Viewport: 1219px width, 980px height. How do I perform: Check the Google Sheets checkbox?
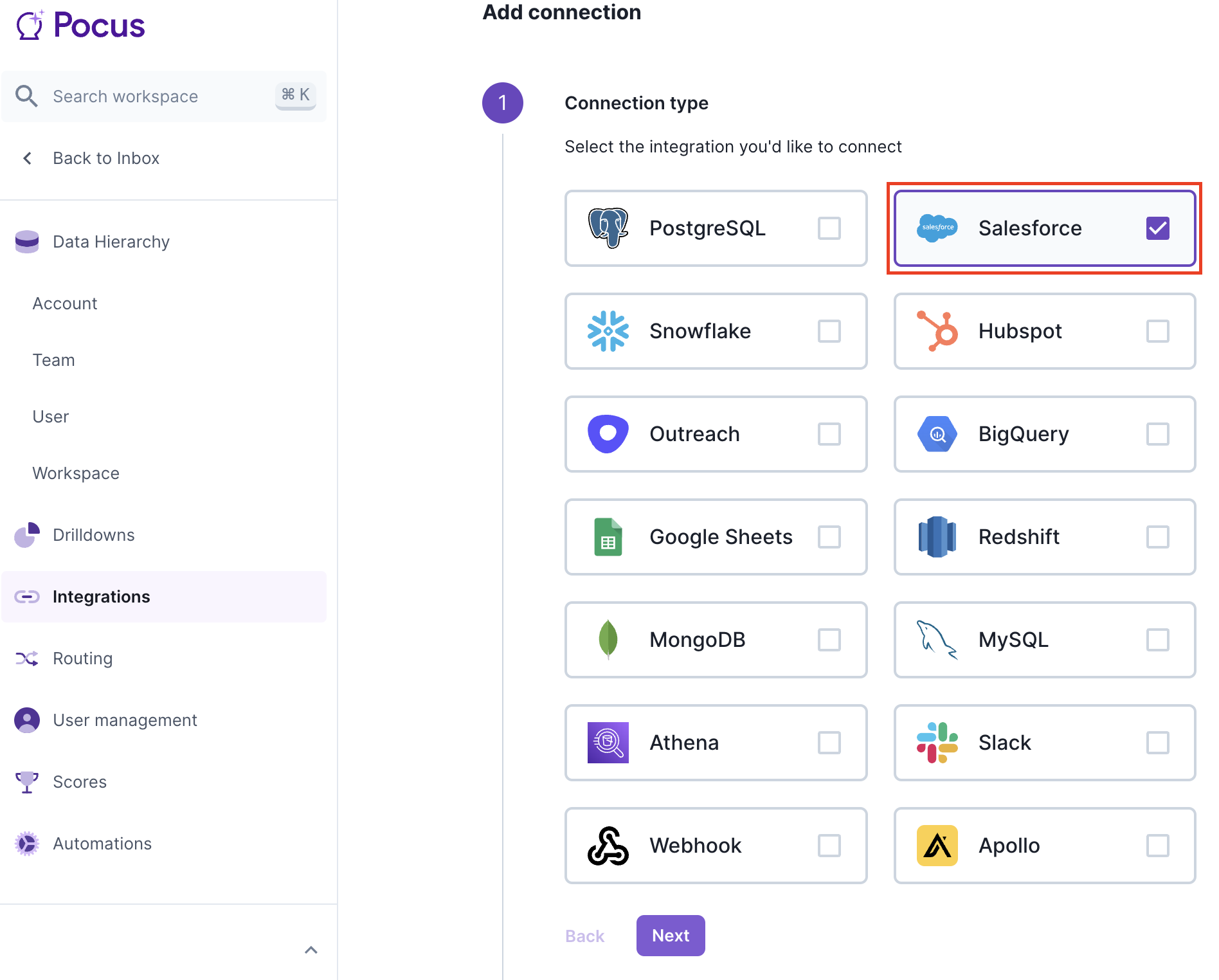(829, 537)
